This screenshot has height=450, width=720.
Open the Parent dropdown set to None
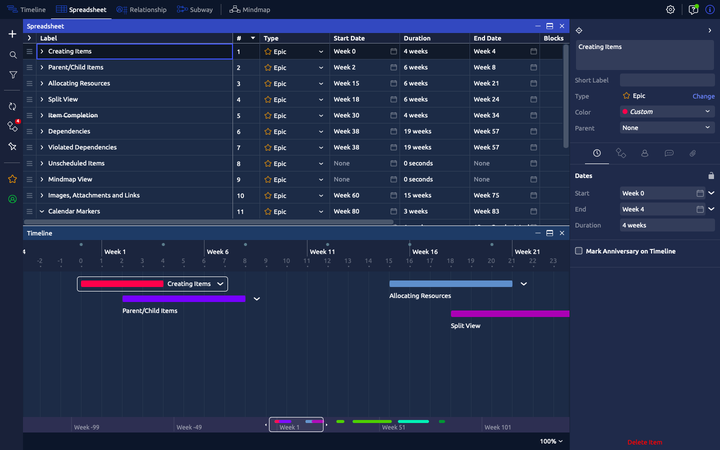tap(666, 128)
